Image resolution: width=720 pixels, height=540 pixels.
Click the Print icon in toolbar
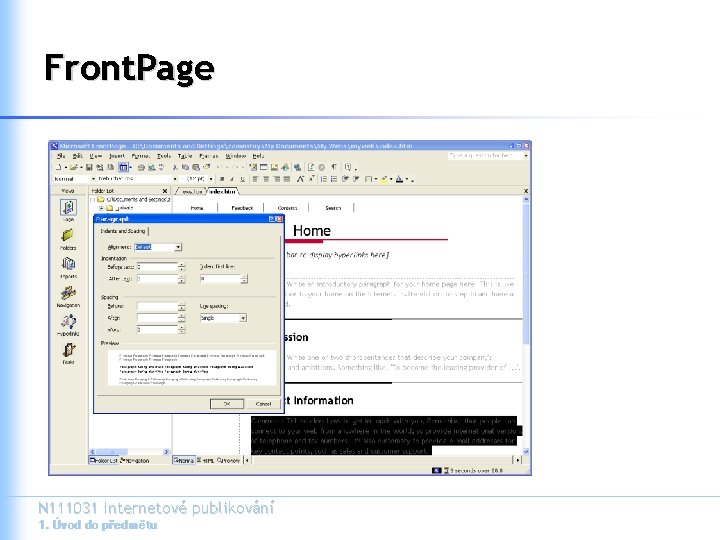pyautogui.click(x=141, y=168)
